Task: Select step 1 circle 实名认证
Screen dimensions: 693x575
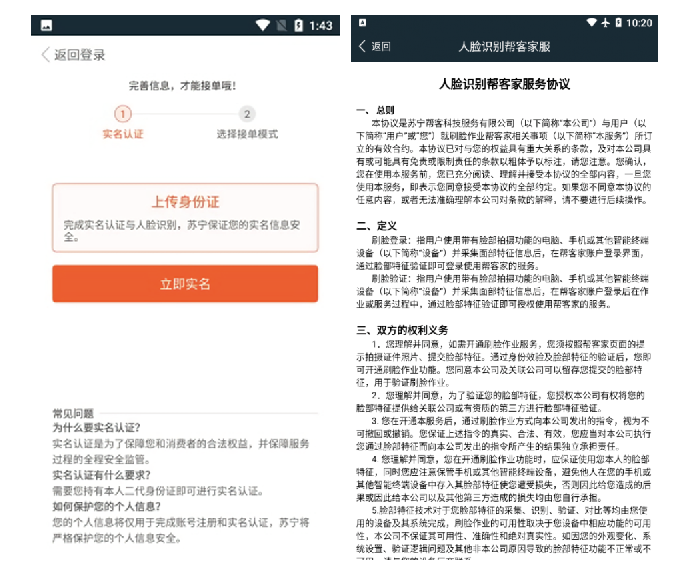Action: [x=123, y=114]
